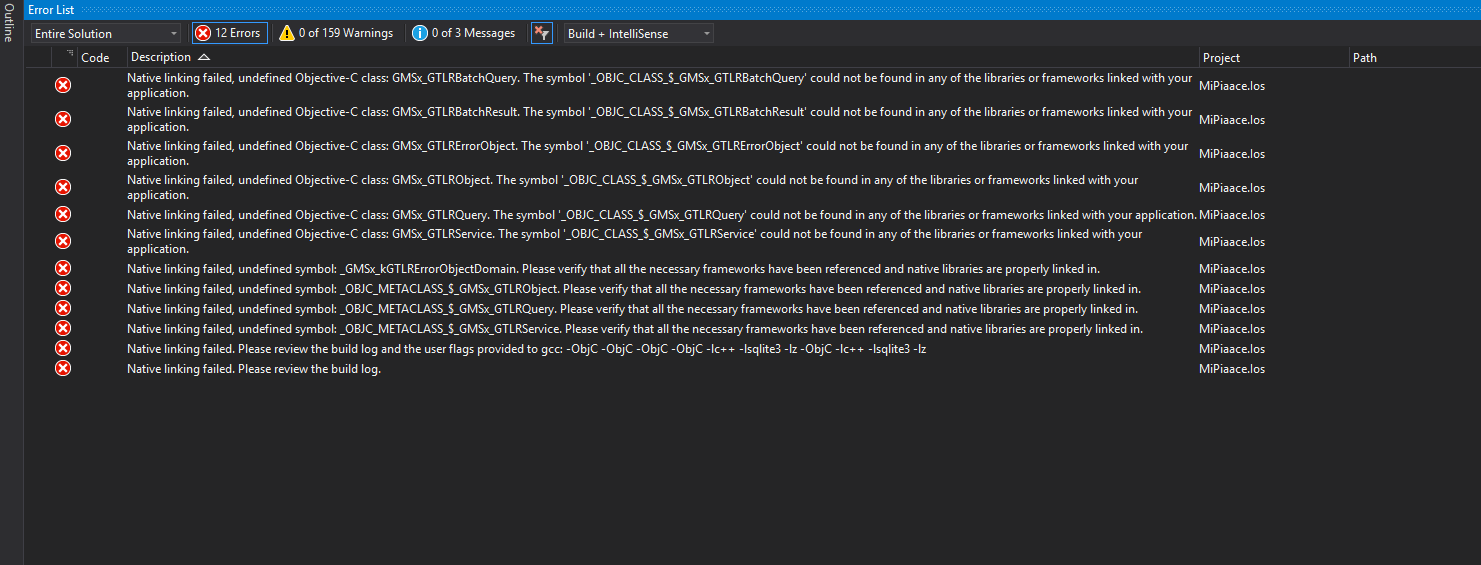This screenshot has width=1481, height=565.
Task: Click the clear build filter icon
Action: (x=542, y=33)
